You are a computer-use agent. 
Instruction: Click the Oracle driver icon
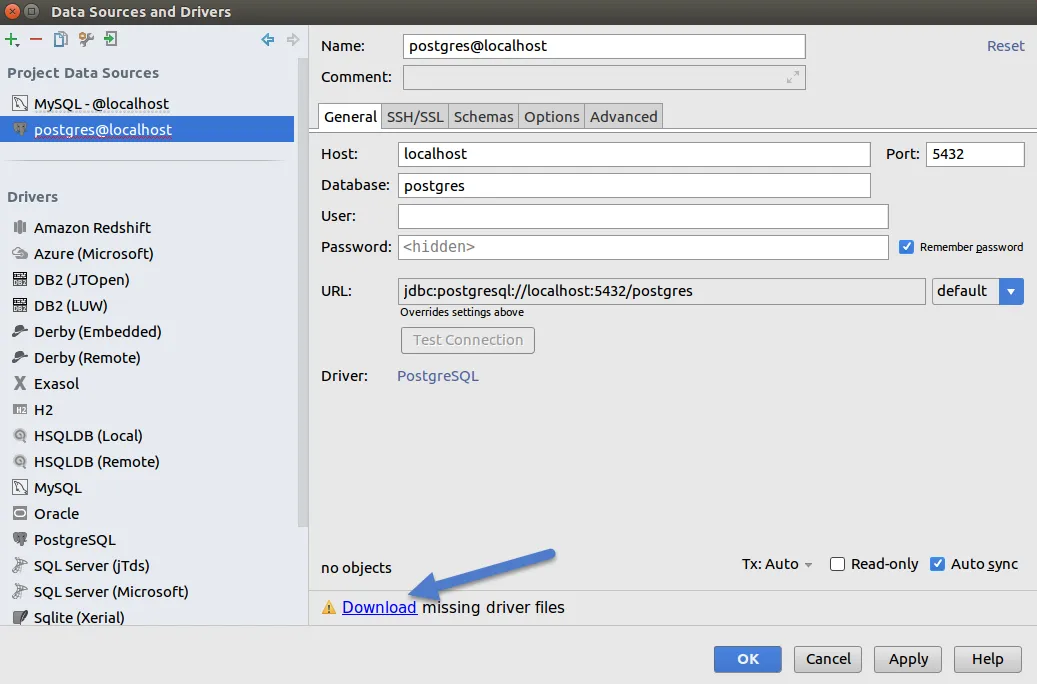(21, 513)
